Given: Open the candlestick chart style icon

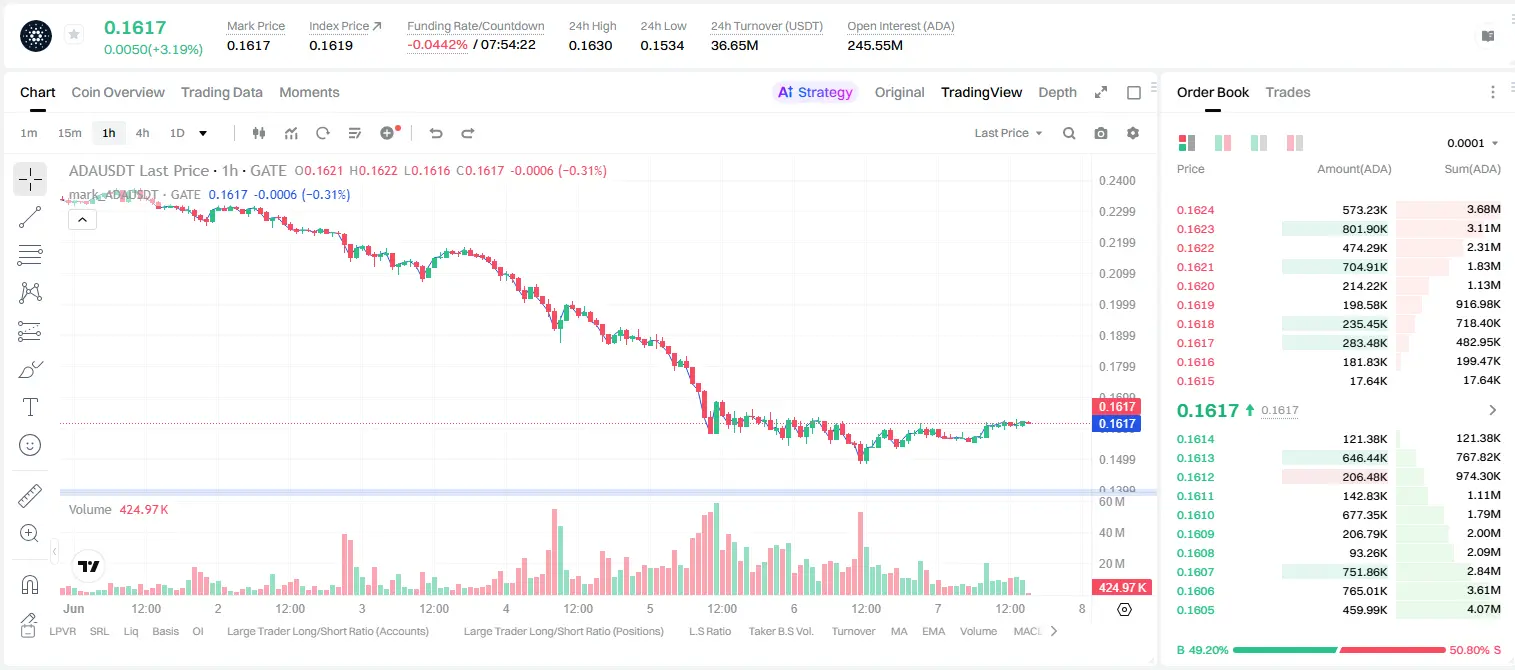Looking at the screenshot, I should (260, 133).
